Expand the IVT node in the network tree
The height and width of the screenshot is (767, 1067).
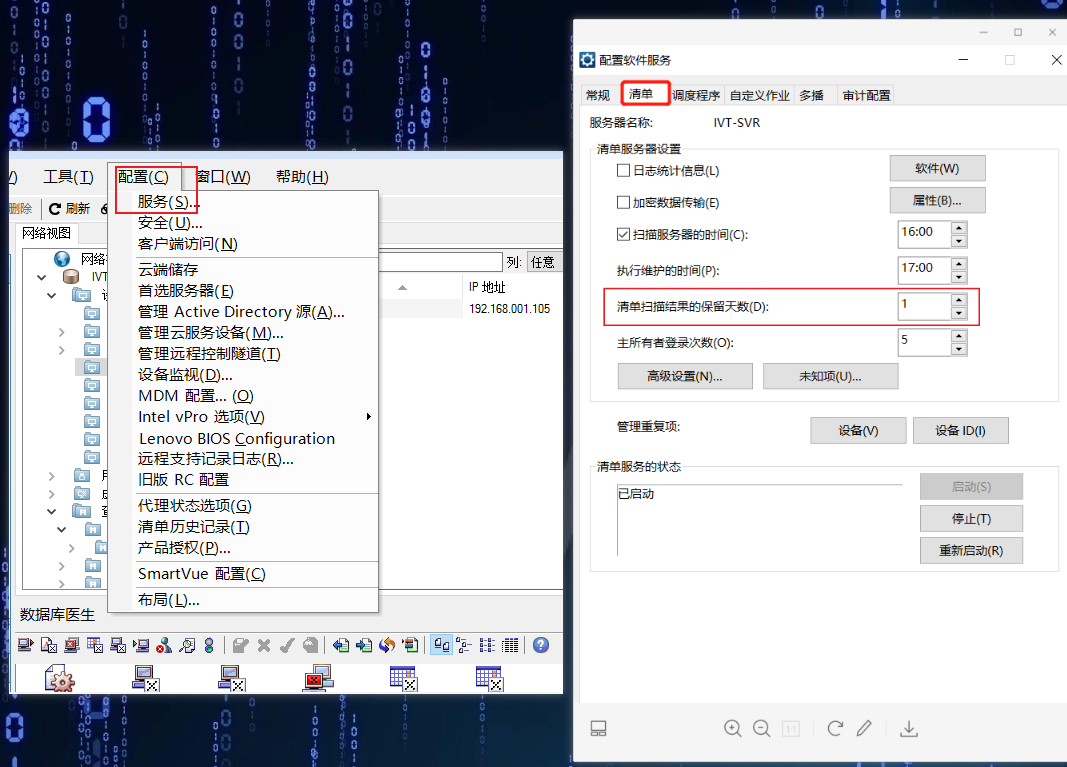click(x=41, y=276)
